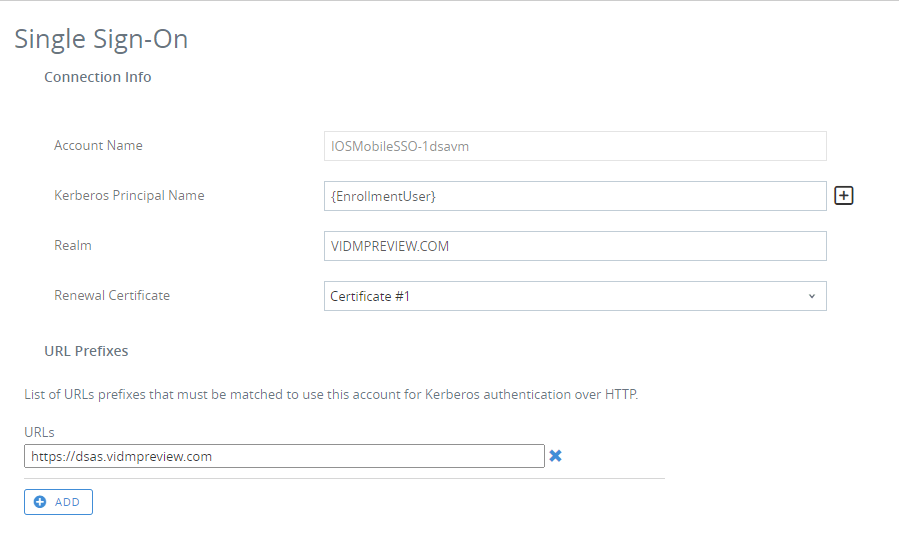Click the greyed-out Account Name field
The width and height of the screenshot is (899, 536).
(575, 146)
